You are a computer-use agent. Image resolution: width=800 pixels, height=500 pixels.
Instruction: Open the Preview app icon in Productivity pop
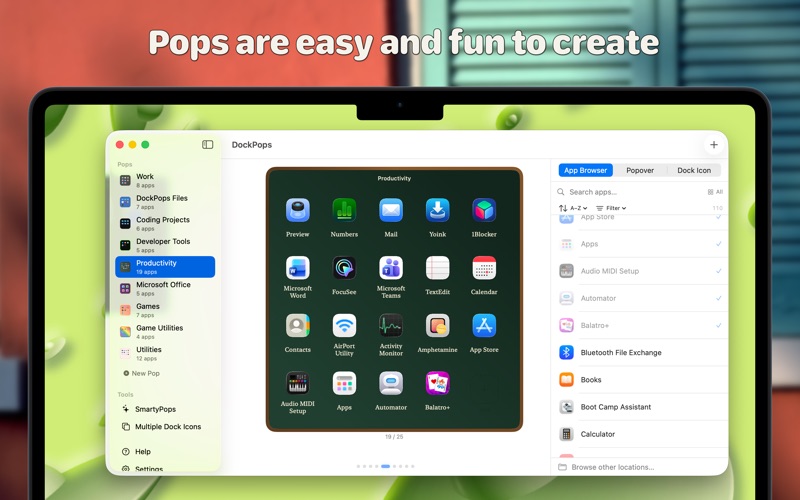[297, 210]
